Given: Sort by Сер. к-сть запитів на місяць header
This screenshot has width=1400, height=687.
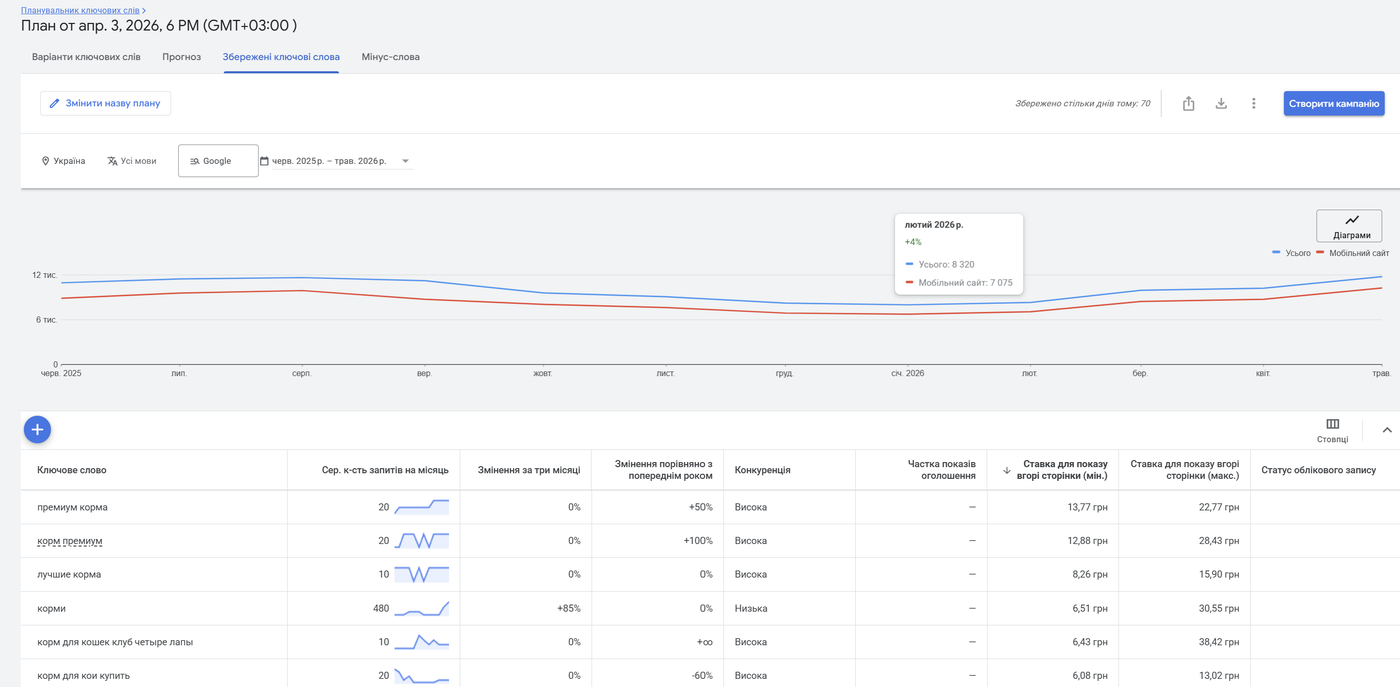Looking at the screenshot, I should 385,470.
